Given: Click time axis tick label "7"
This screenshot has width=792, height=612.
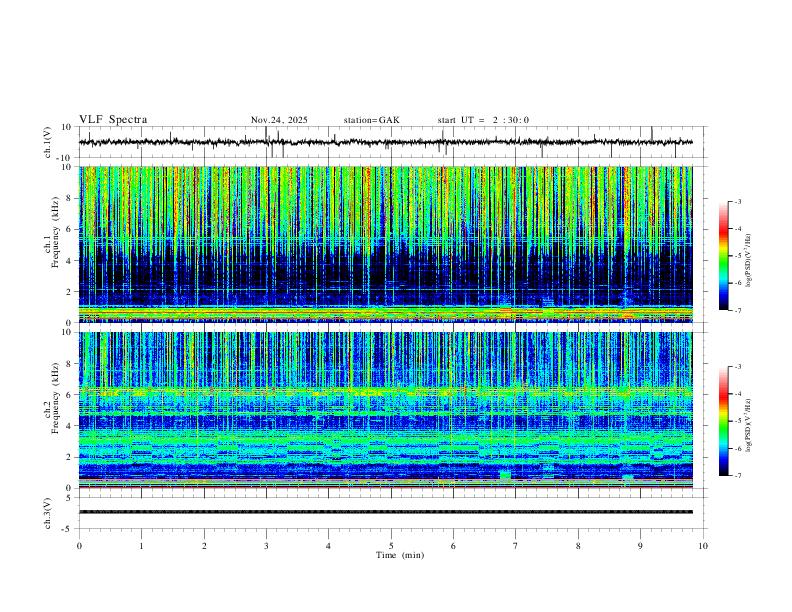Looking at the screenshot, I should coord(516,546).
